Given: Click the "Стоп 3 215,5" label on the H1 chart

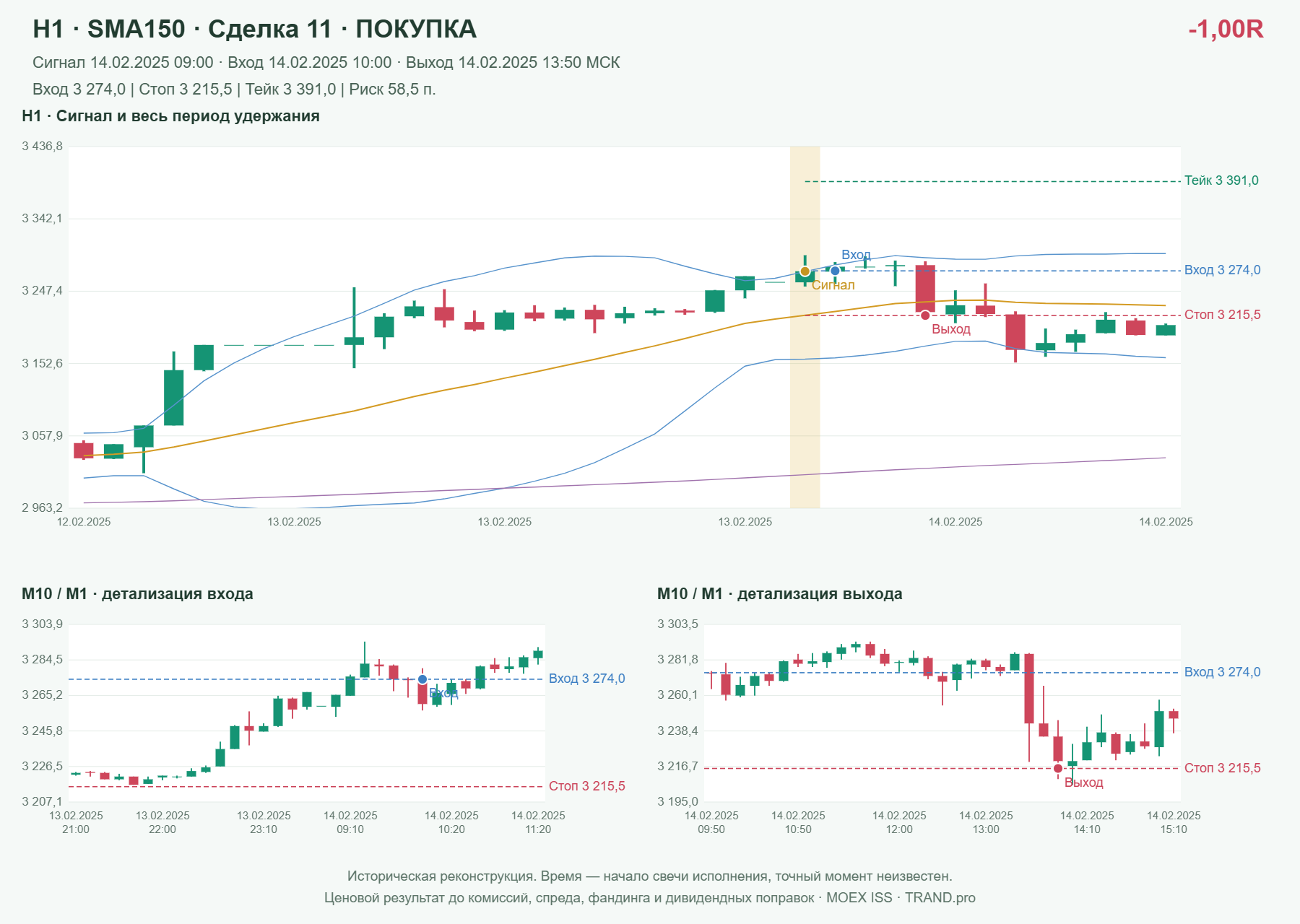Looking at the screenshot, I should point(1223,315).
